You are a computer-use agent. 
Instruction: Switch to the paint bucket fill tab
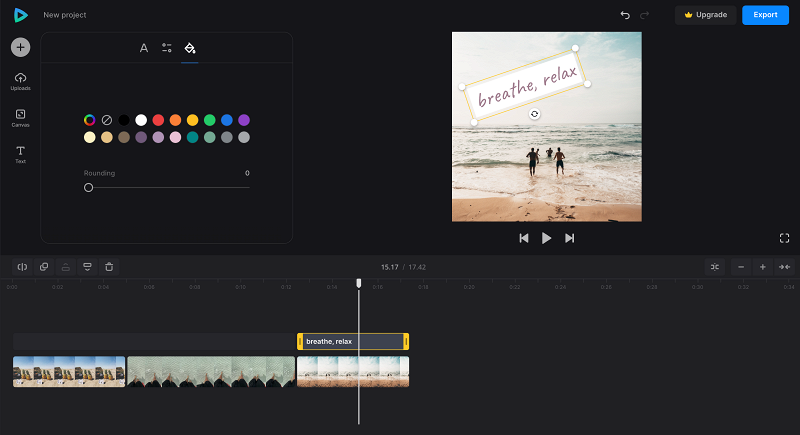click(x=190, y=48)
